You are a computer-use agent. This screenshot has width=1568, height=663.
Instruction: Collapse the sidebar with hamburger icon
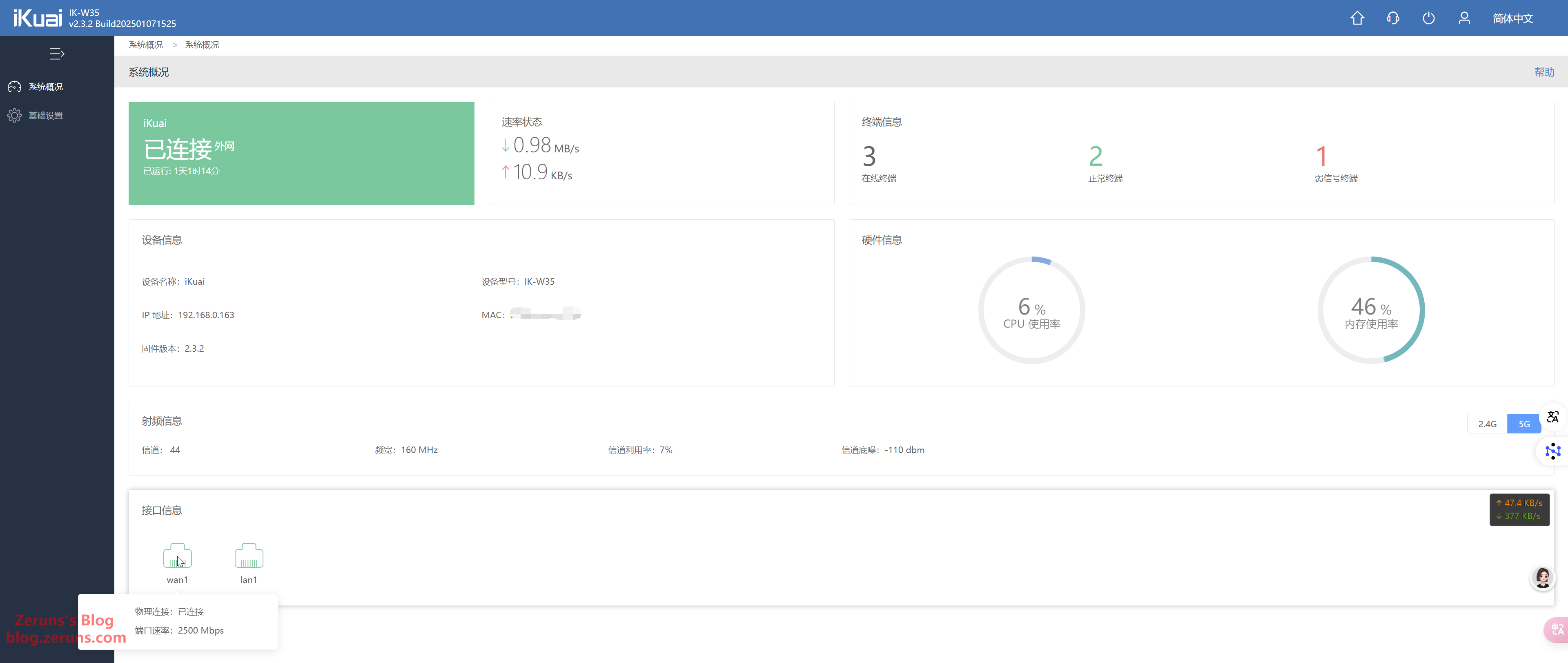57,54
